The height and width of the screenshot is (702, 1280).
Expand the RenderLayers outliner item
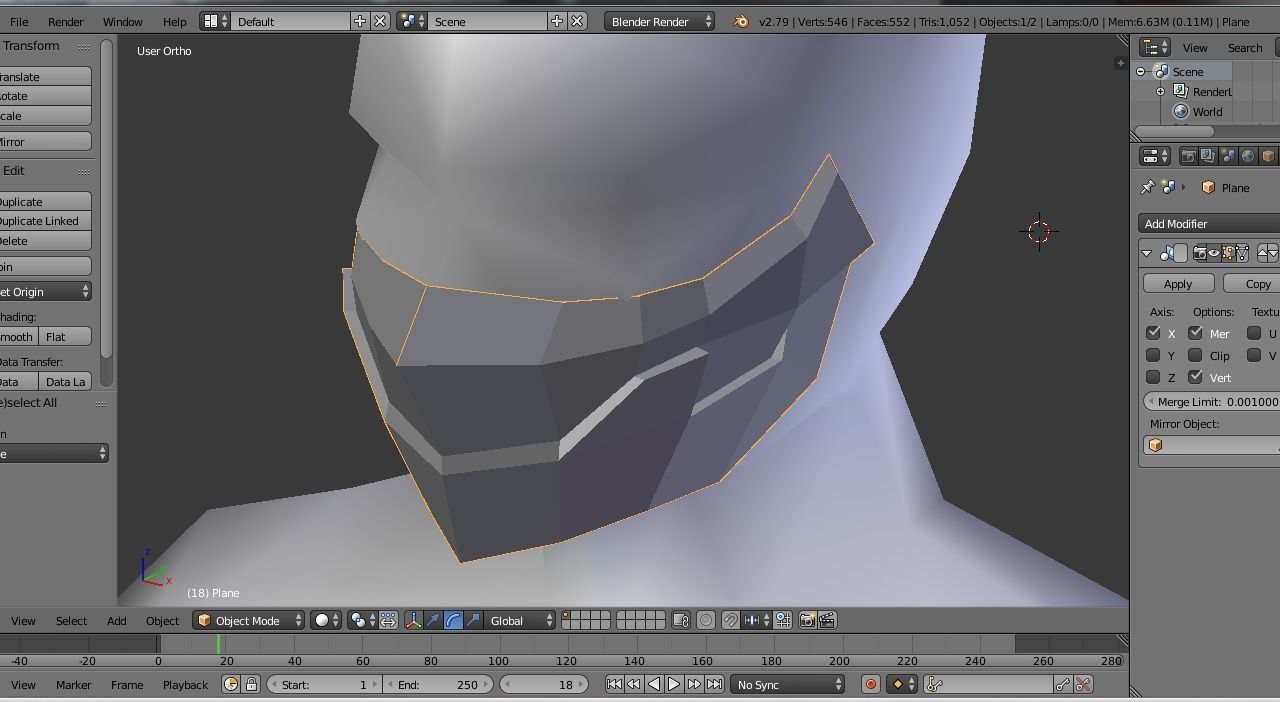pos(1161,92)
